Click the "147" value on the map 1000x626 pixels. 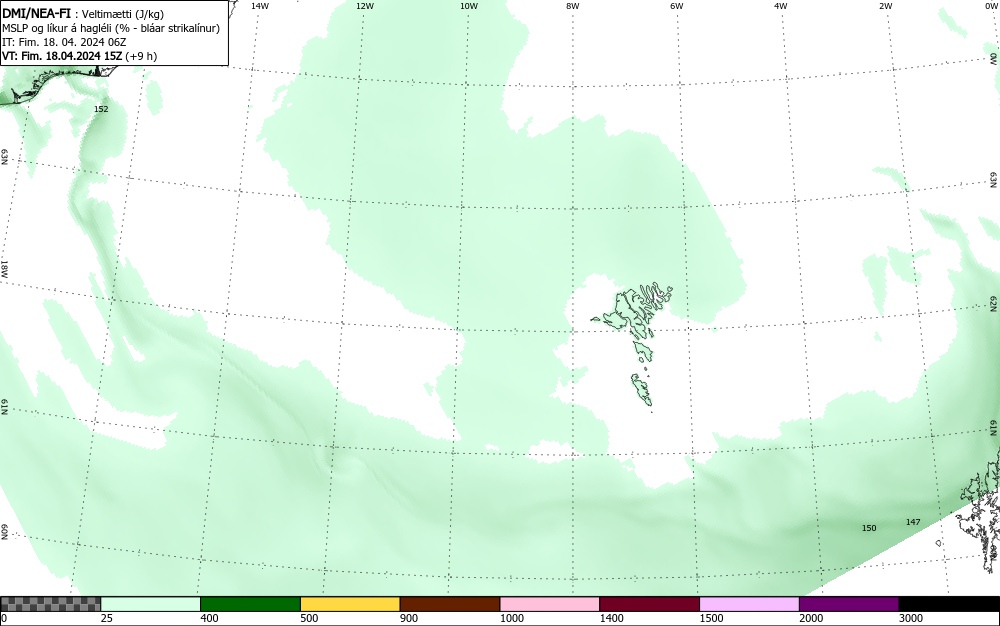point(913,521)
